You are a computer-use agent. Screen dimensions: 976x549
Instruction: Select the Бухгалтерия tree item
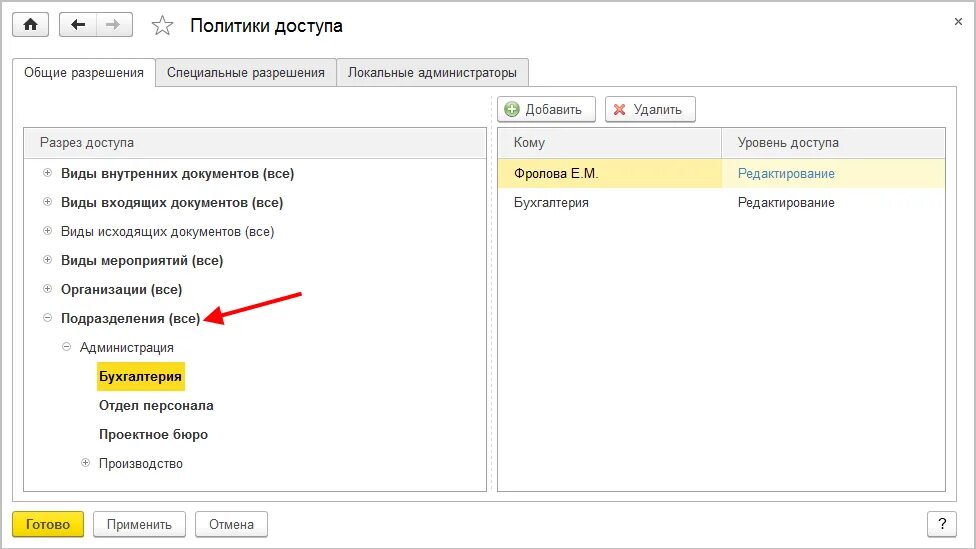point(141,377)
